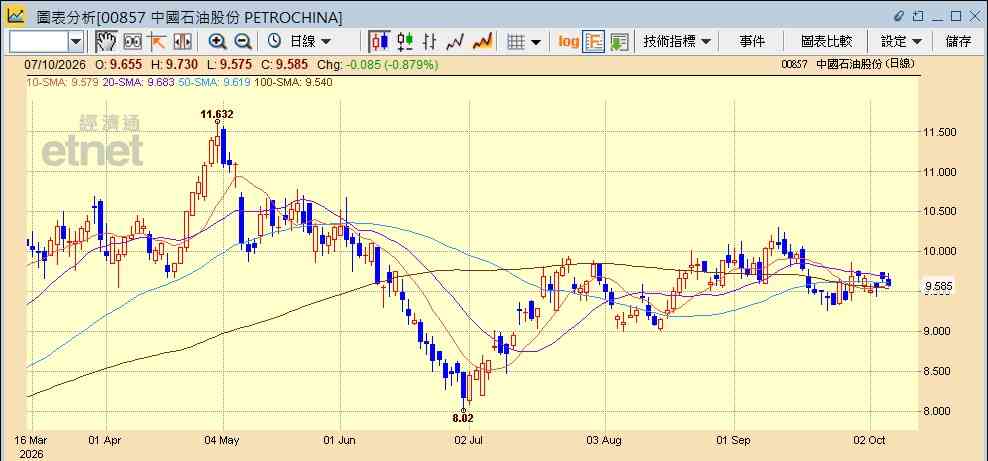This screenshot has width=988, height=461.
Task: Click the clock icon beside 日線
Action: (x=274, y=42)
